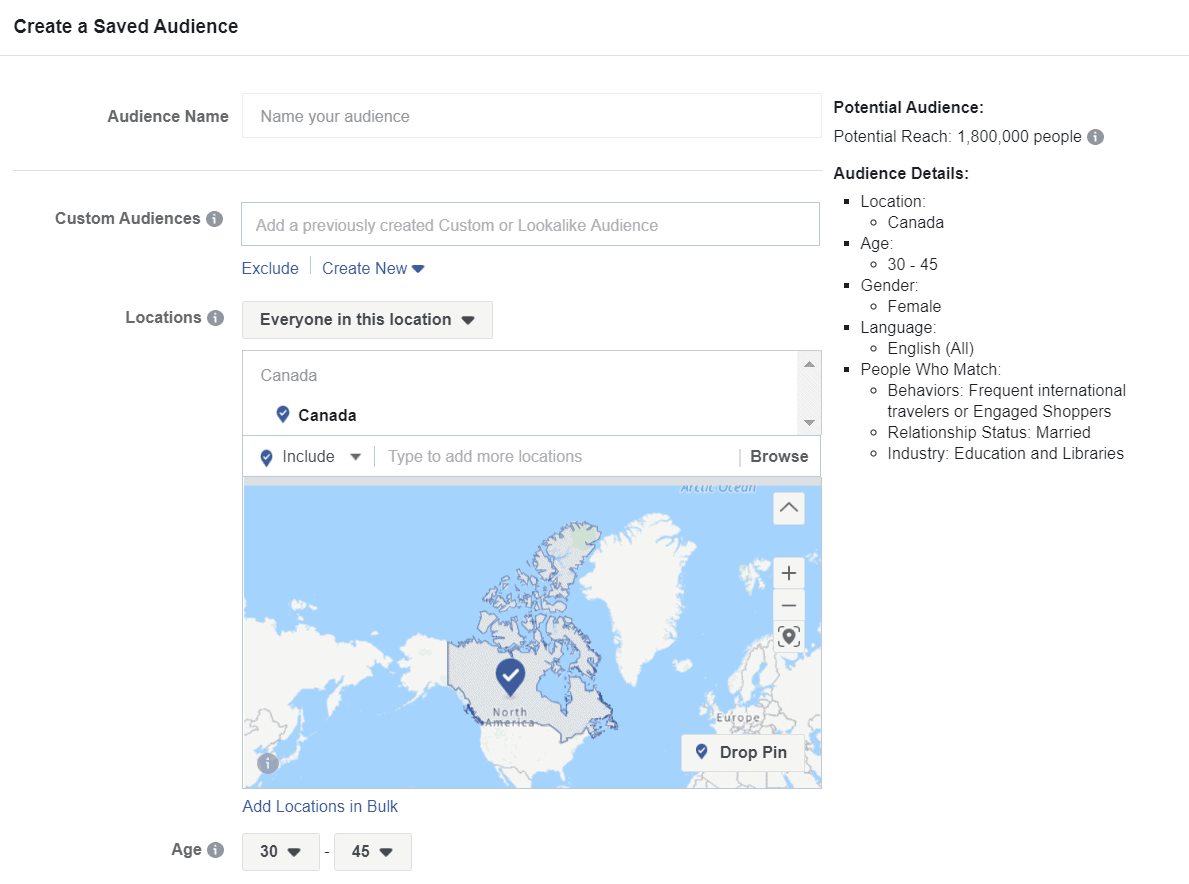Open the maximum age 45 dropdown

pyautogui.click(x=372, y=851)
